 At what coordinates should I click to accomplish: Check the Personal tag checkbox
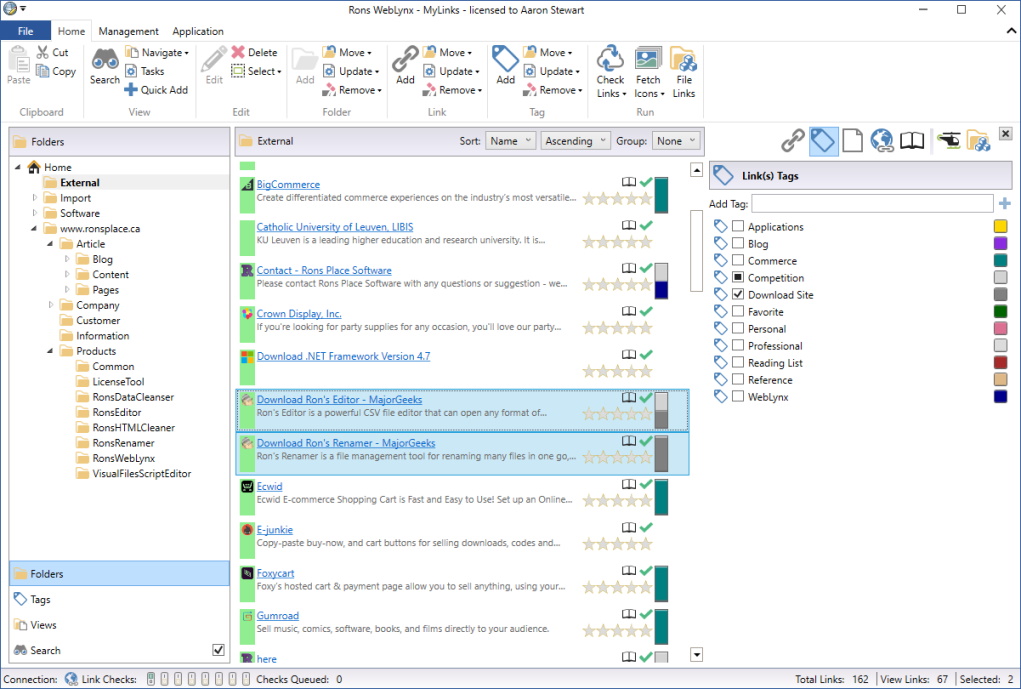coord(738,328)
